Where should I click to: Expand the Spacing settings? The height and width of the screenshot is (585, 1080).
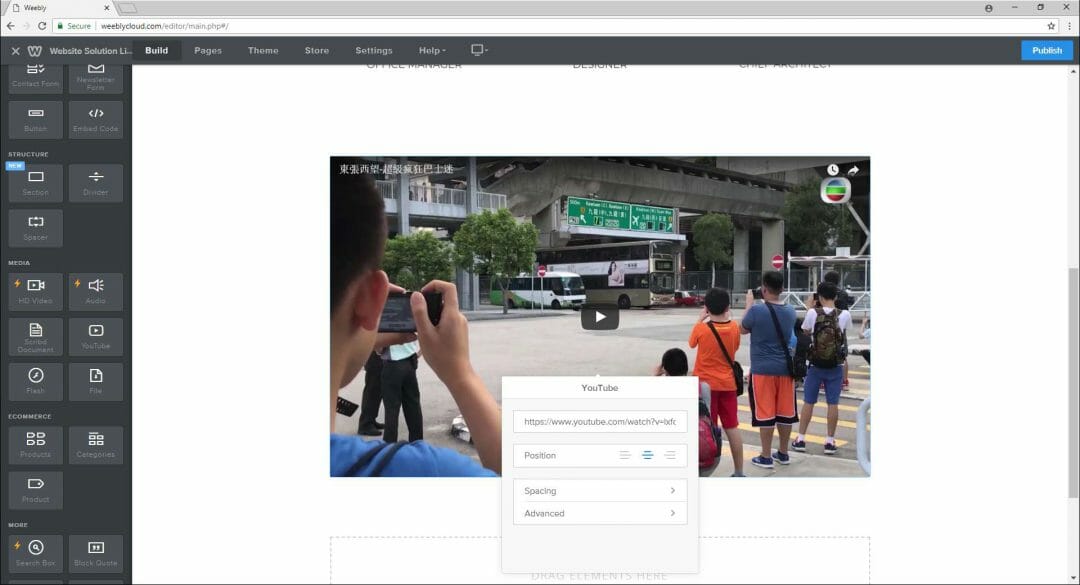599,490
